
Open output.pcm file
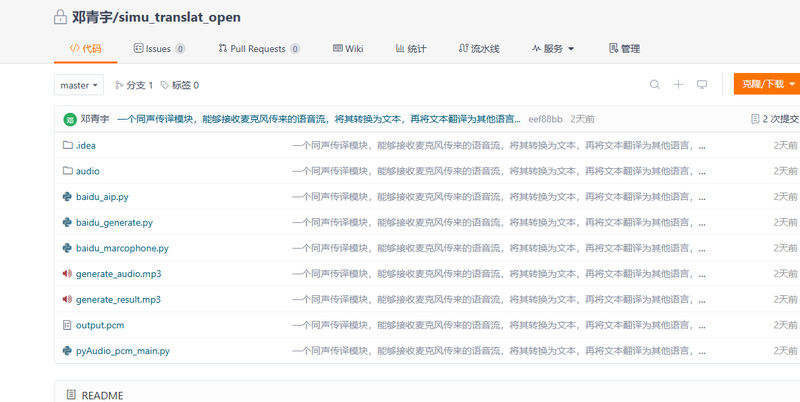point(100,325)
